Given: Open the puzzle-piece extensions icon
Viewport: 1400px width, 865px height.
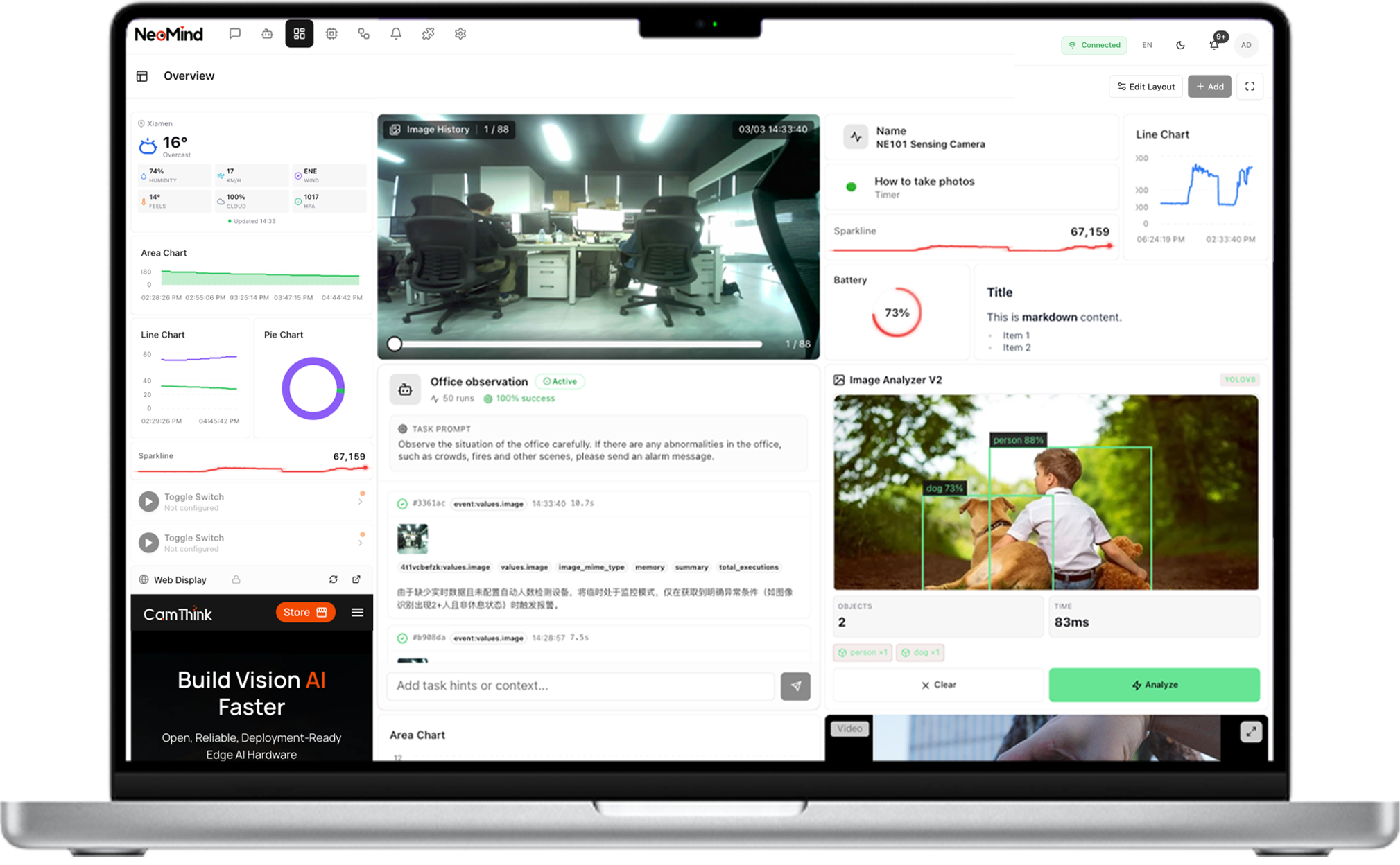Looking at the screenshot, I should pos(428,33).
